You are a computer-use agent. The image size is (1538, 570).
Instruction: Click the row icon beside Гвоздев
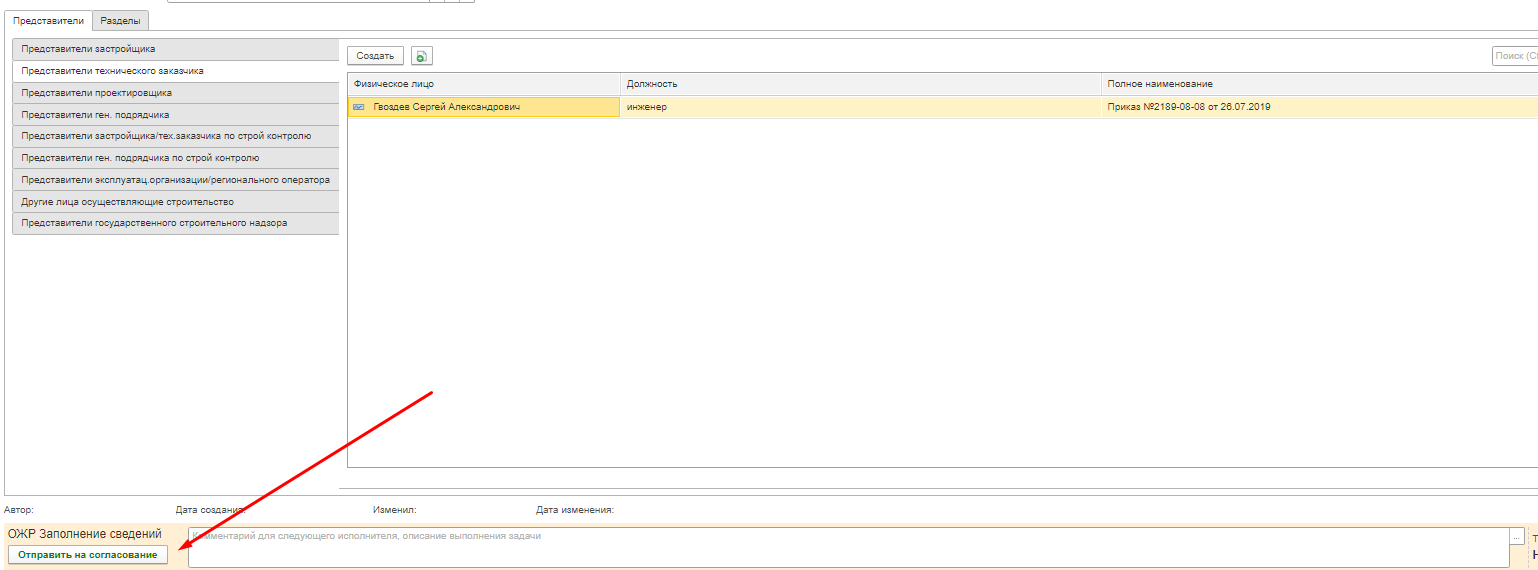point(359,107)
